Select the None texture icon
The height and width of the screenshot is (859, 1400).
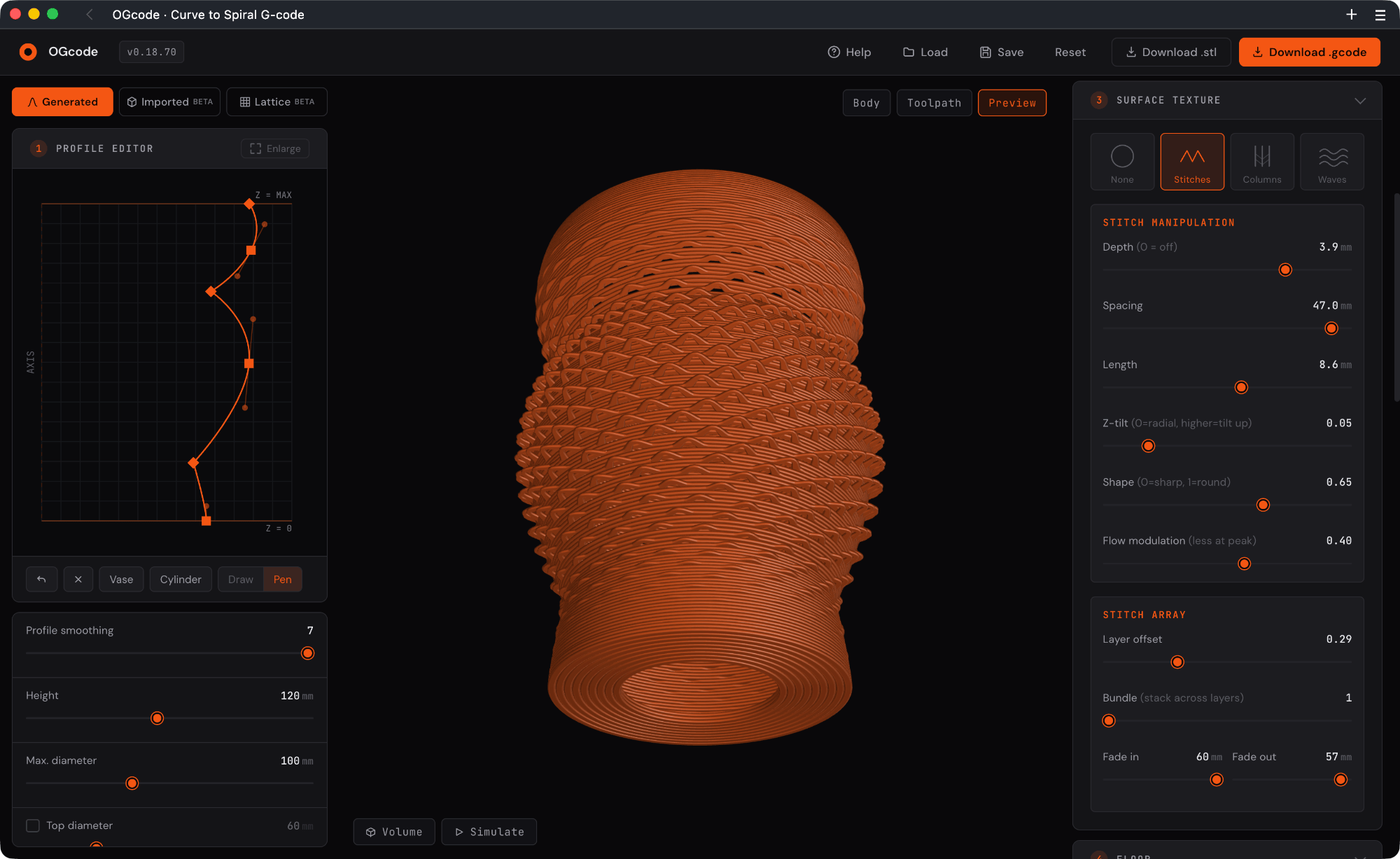(1122, 162)
